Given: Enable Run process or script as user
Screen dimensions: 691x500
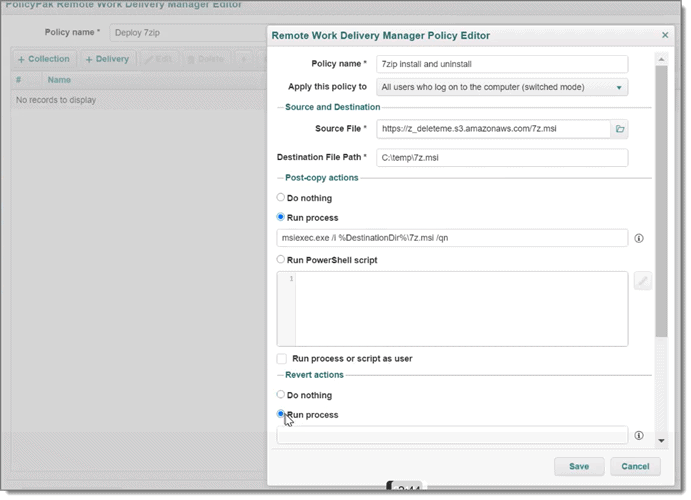Looking at the screenshot, I should (x=282, y=359).
